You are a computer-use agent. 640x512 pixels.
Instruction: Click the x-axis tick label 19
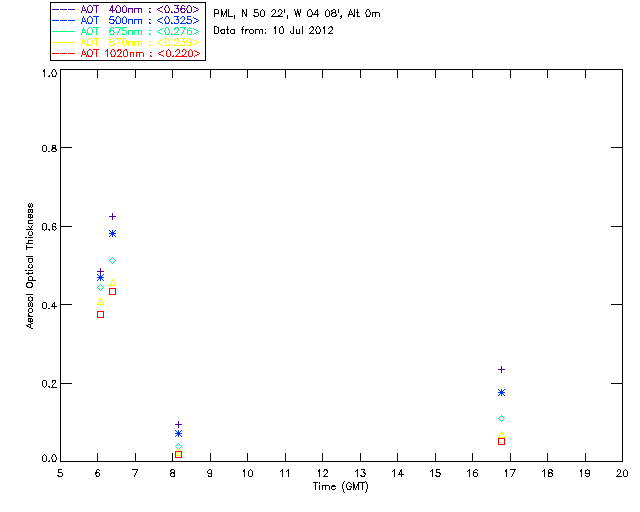585,473
